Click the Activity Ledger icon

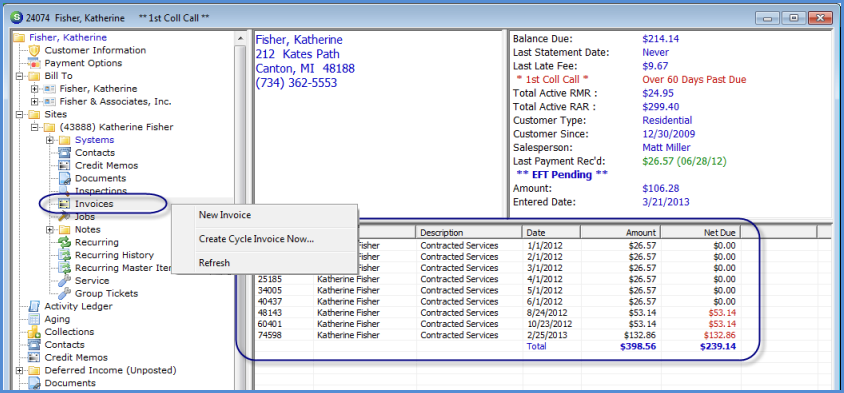click(x=34, y=306)
